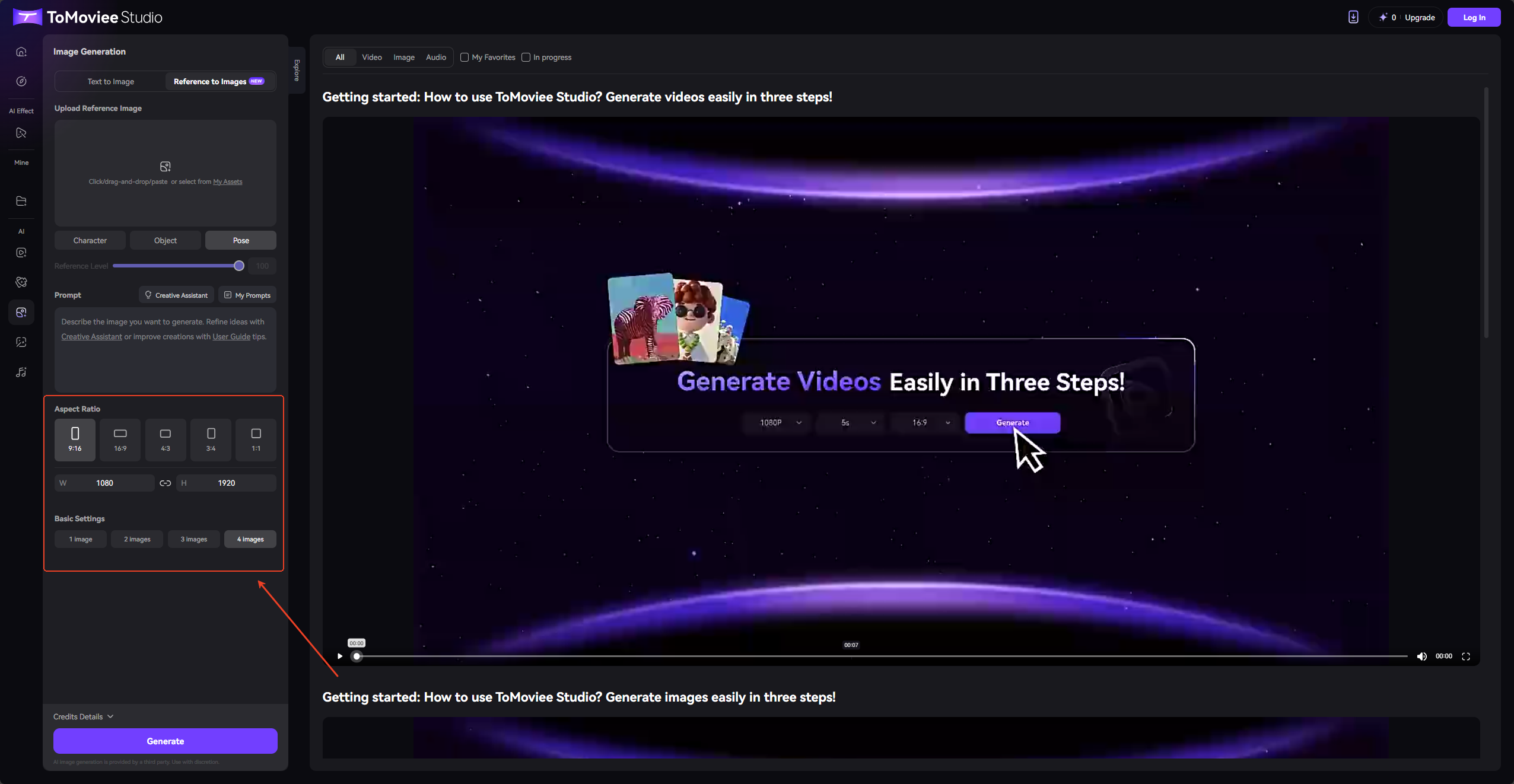This screenshot has width=1514, height=784.
Task: Select the Character reference type
Action: click(90, 240)
